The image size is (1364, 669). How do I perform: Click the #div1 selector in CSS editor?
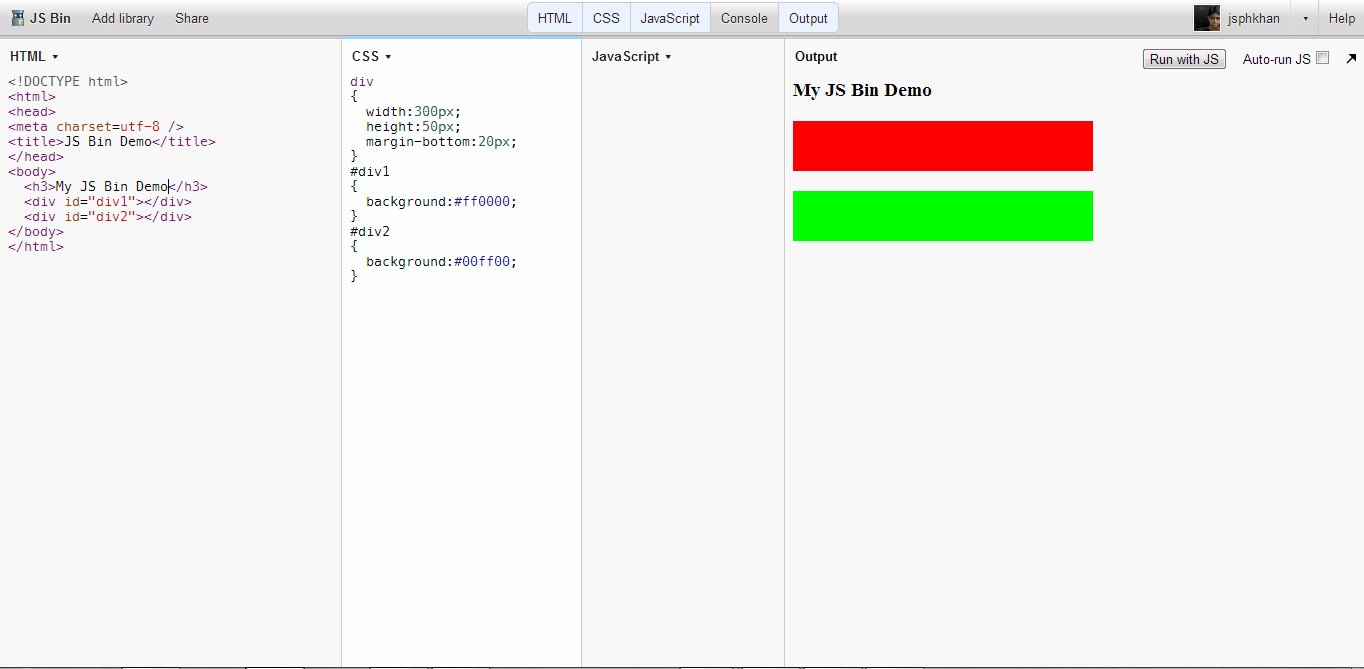coord(370,172)
